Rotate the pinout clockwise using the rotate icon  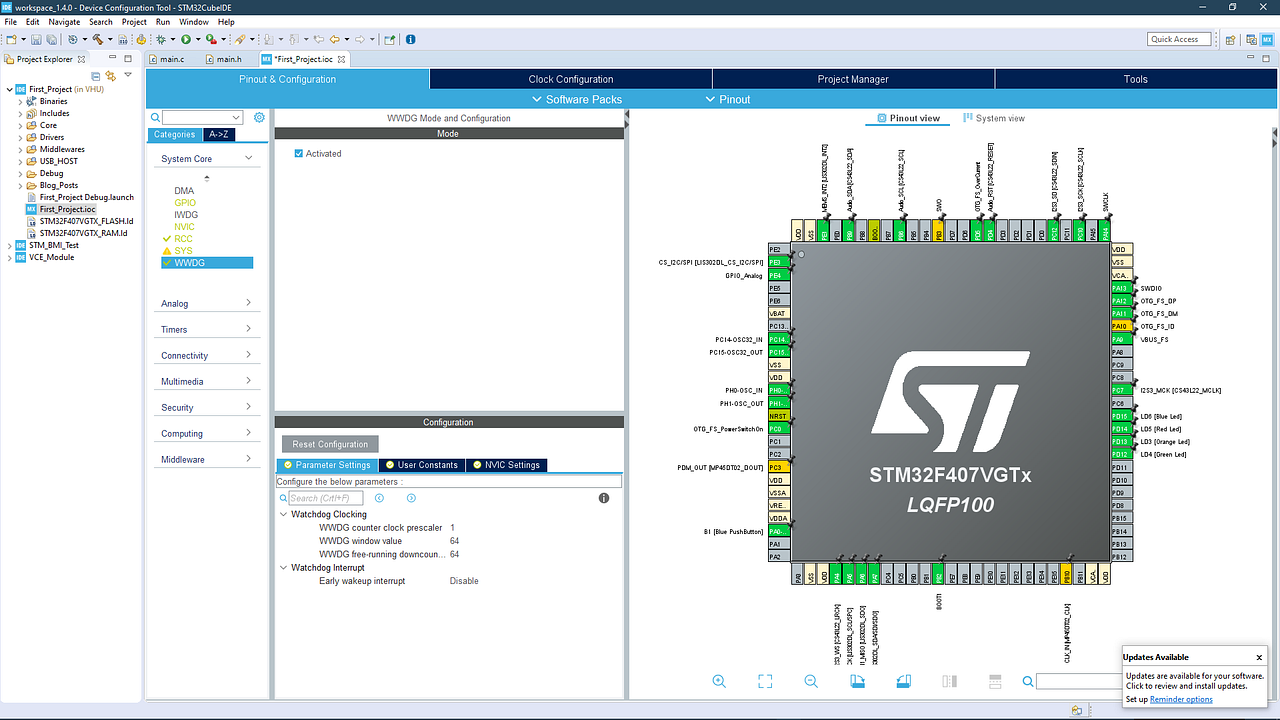click(857, 681)
